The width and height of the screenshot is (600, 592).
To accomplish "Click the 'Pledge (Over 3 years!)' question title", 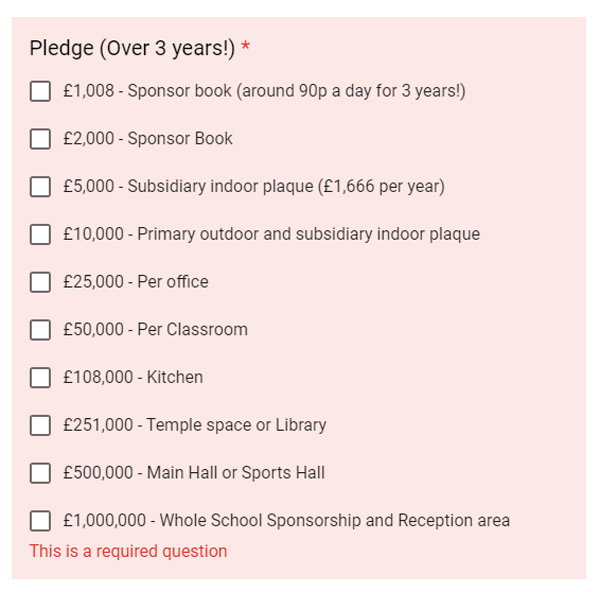I will (132, 48).
